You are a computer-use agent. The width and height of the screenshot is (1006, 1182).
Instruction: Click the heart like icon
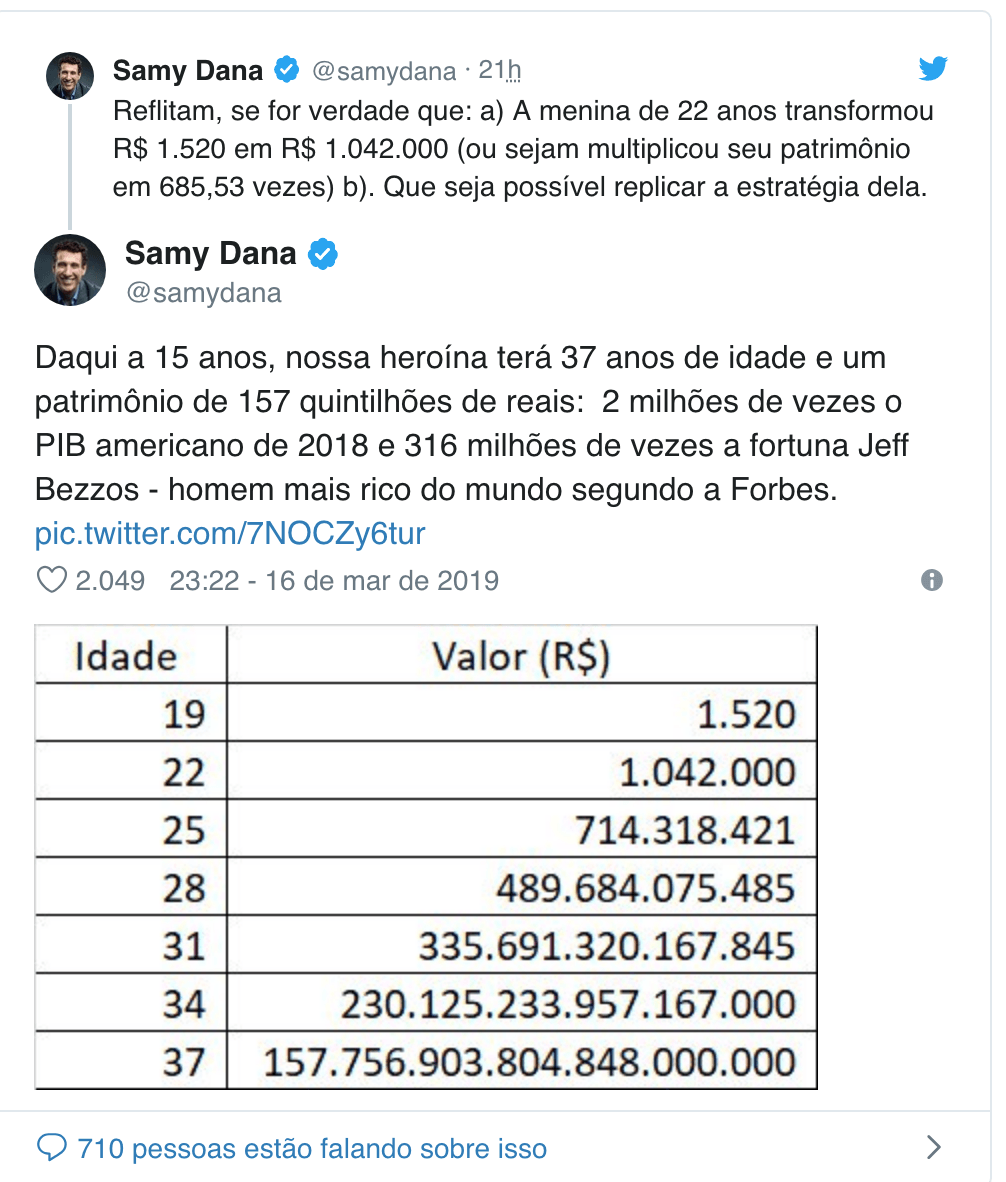pos(51,580)
